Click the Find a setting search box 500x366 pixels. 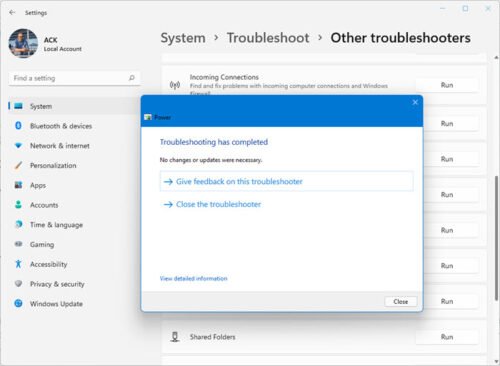coord(74,78)
